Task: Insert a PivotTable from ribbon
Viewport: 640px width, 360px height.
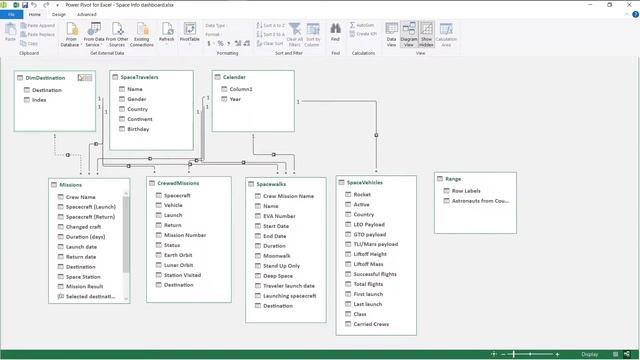Action: click(x=190, y=33)
